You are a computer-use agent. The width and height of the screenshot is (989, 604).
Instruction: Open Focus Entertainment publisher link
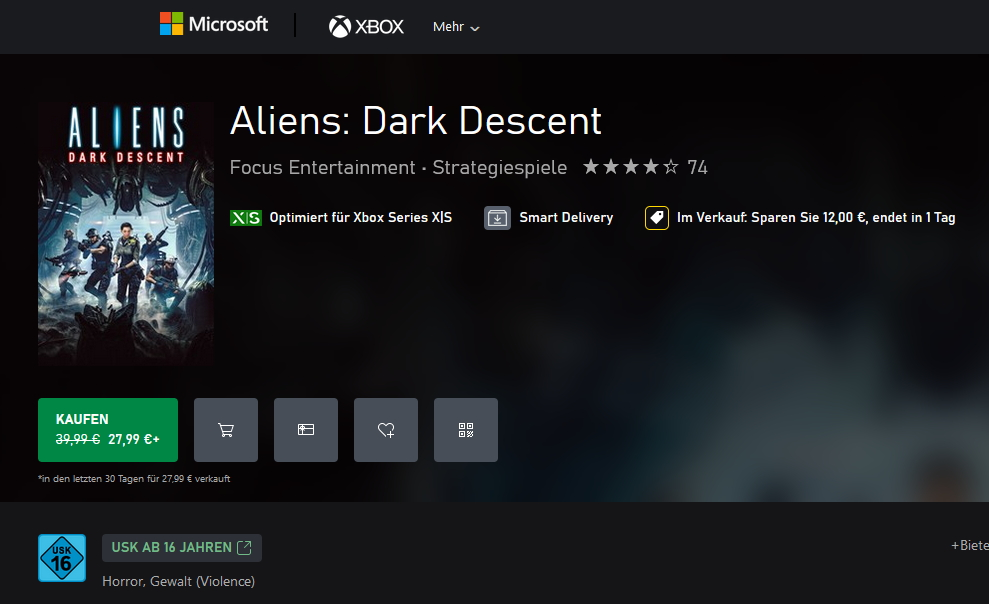[322, 168]
